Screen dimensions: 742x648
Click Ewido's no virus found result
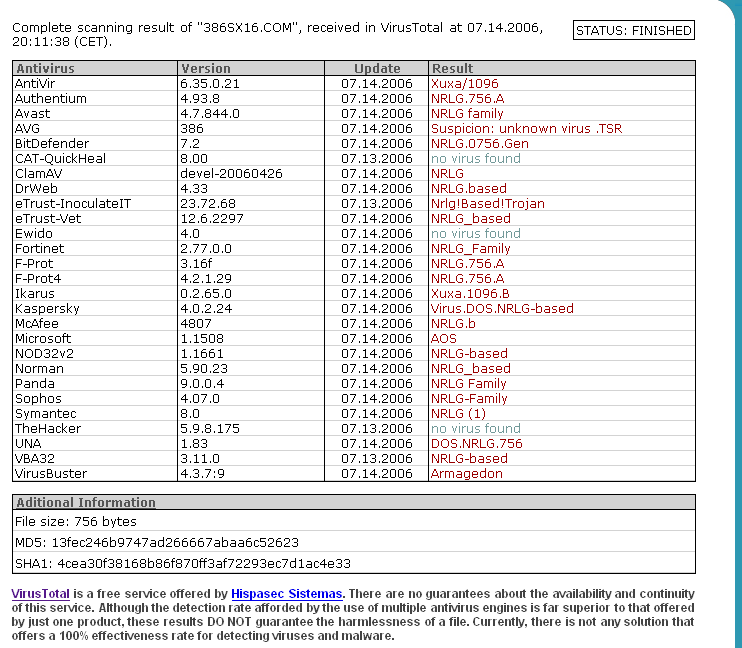pyautogui.click(x=476, y=233)
